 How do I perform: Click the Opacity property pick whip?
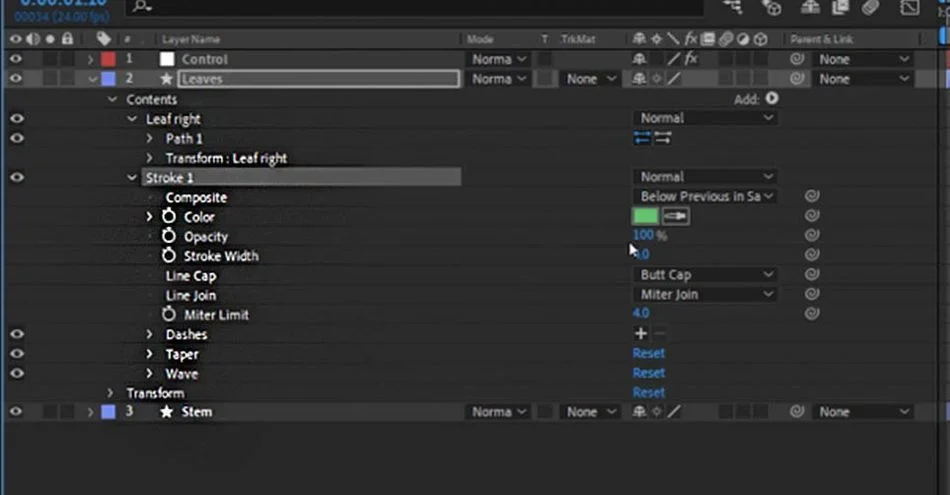pos(812,235)
